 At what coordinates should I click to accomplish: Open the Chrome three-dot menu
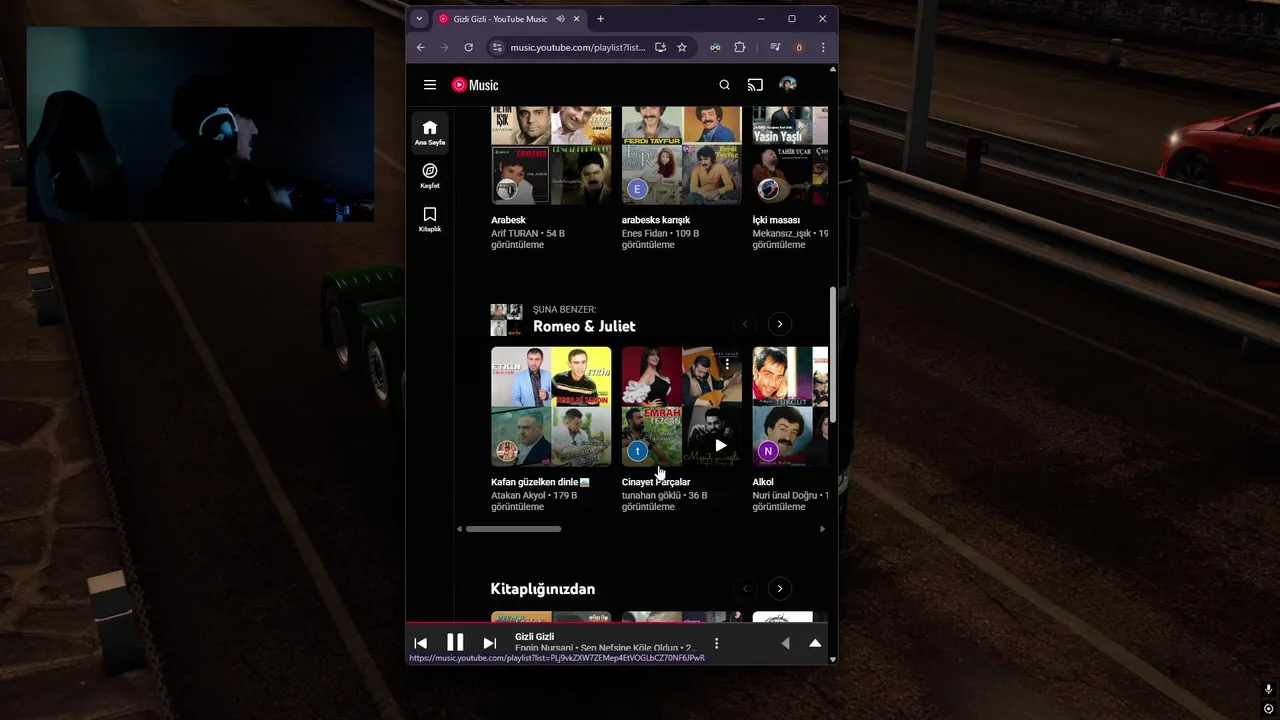823,47
